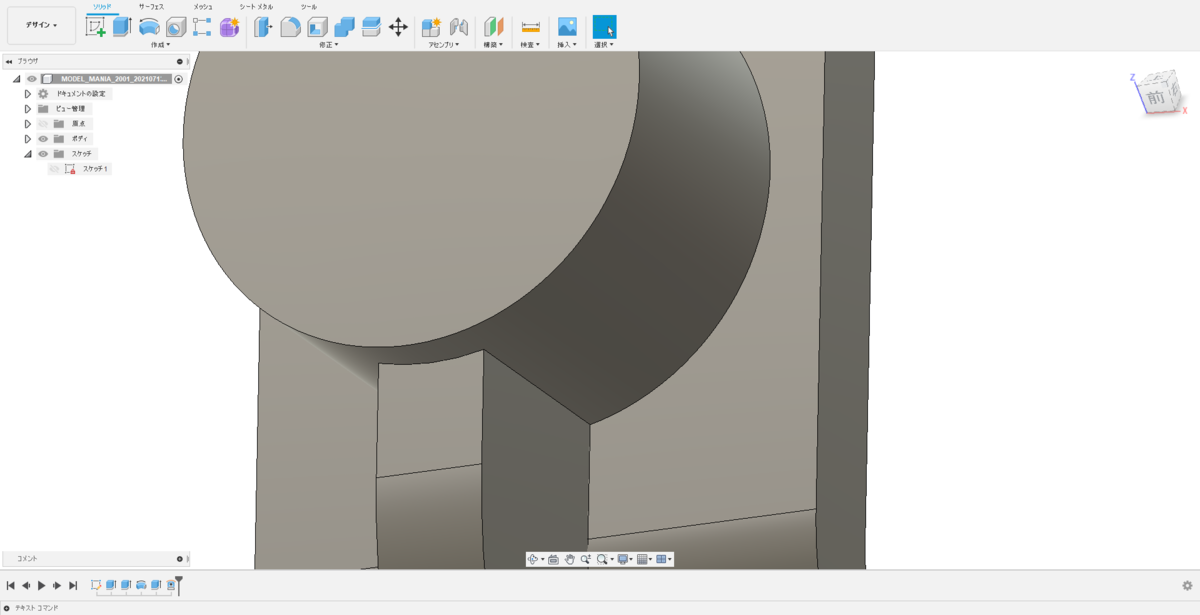Select the Move/Copy arrows tool

(398, 27)
